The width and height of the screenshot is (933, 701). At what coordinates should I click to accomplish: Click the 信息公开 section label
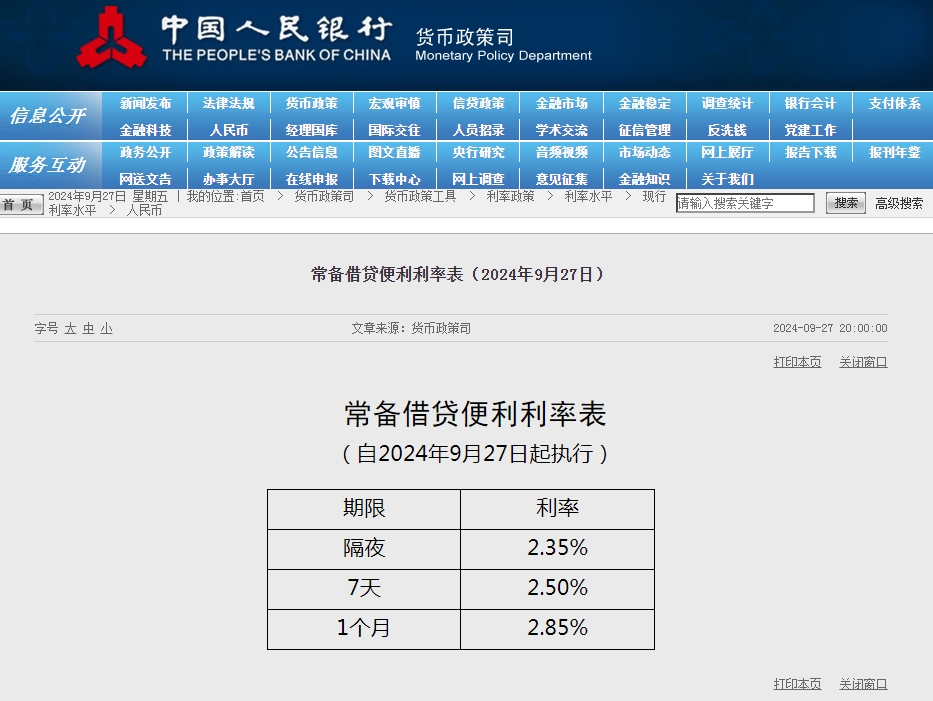click(x=48, y=115)
